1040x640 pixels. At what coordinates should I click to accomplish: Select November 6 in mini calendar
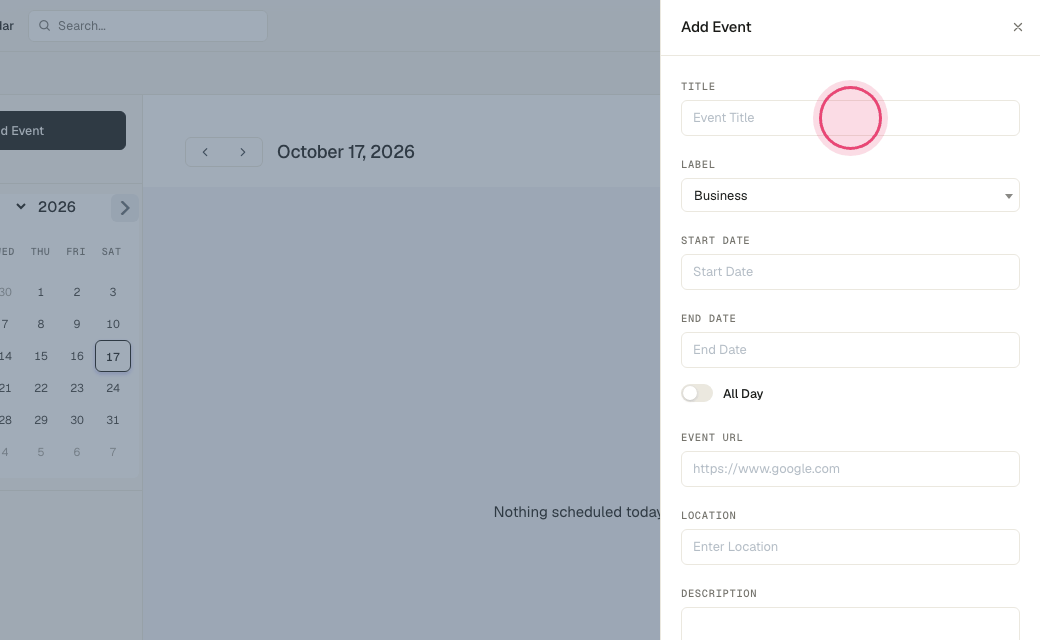click(x=77, y=452)
